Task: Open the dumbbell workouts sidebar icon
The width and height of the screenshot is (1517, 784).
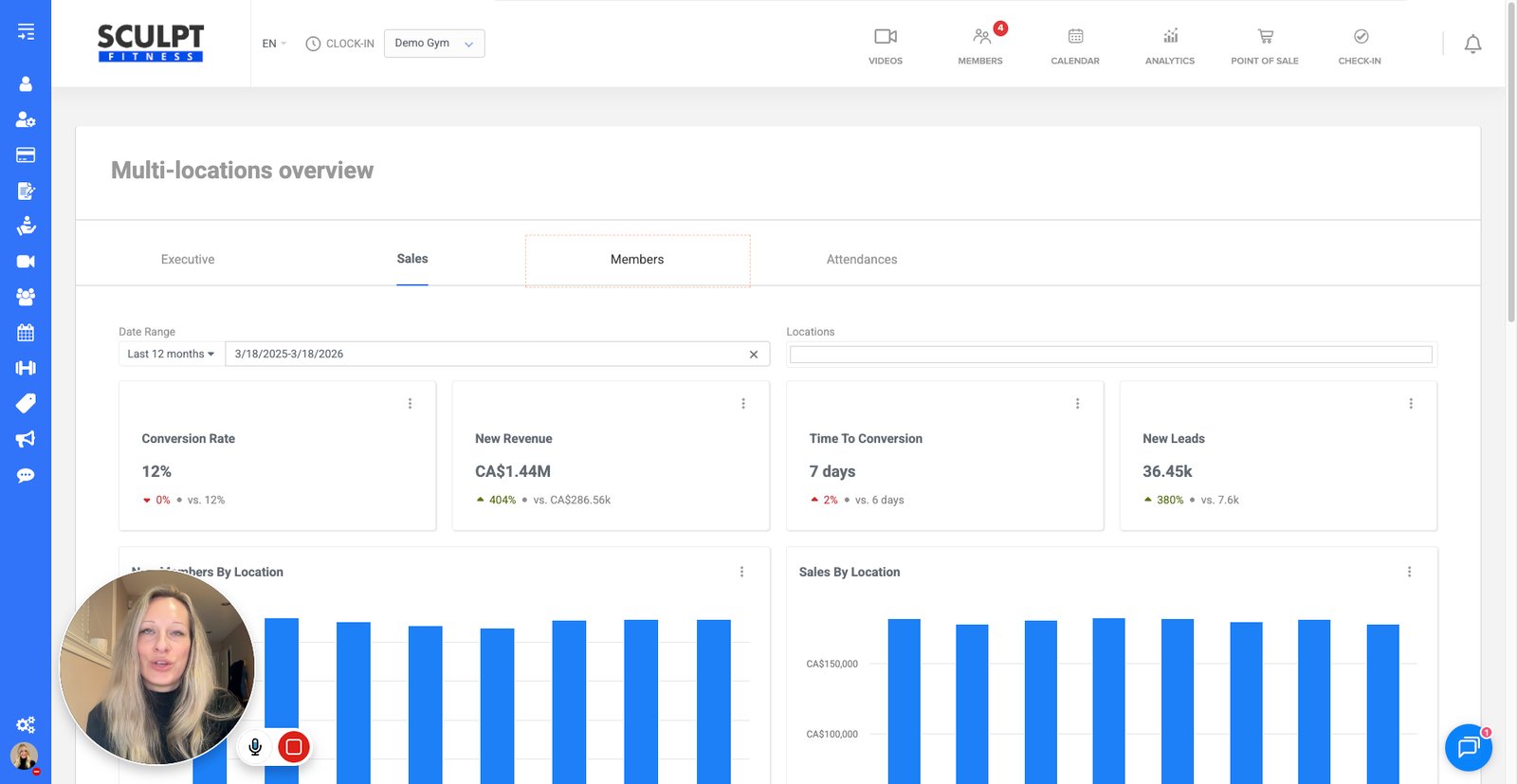Action: click(26, 368)
